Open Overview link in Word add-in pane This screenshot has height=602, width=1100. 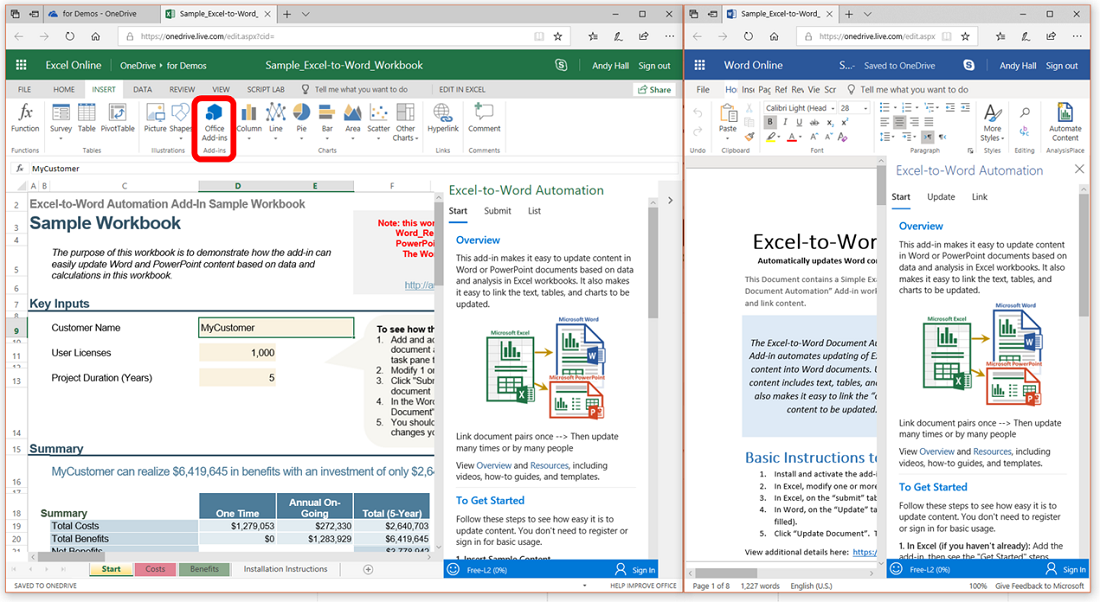pyautogui.click(x=937, y=451)
